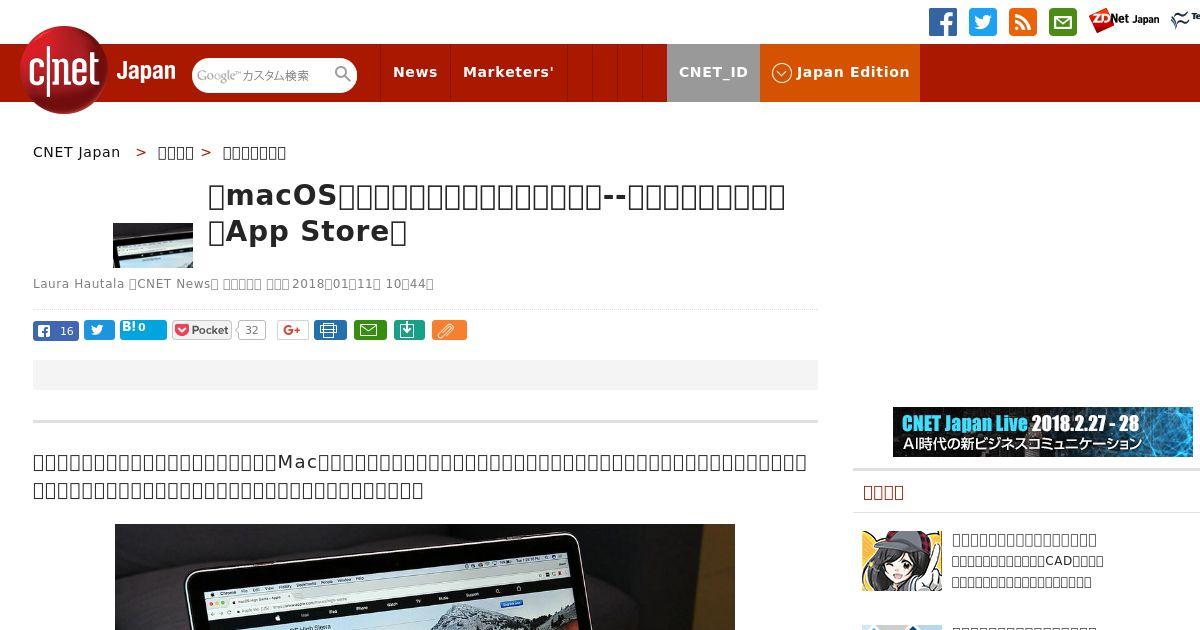Open the sidebar article mentioning CAD
The height and width of the screenshot is (630, 1200).
(x=1028, y=560)
